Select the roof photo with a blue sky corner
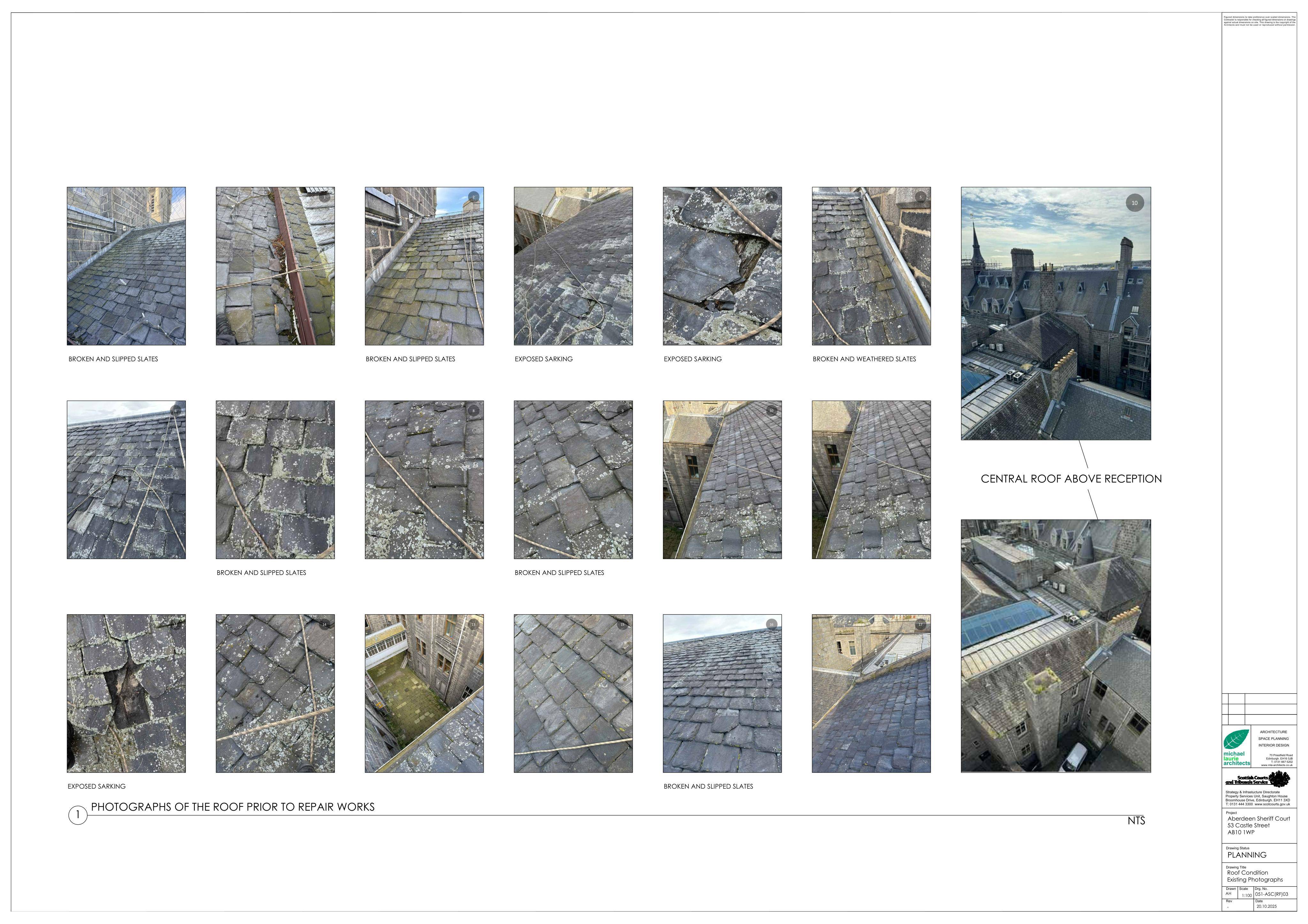 pyautogui.click(x=424, y=266)
